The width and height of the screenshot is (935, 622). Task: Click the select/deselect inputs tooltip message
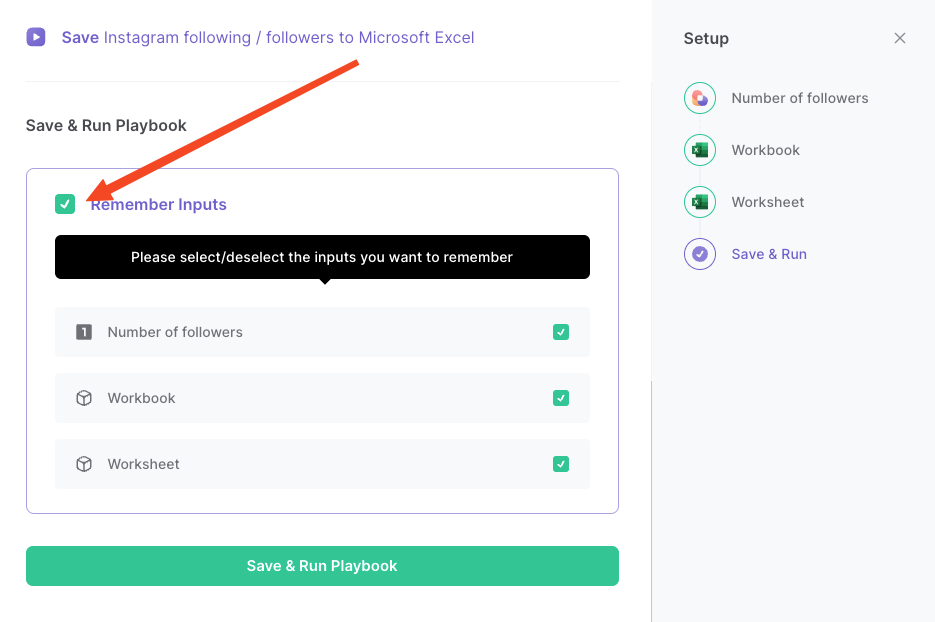point(322,257)
